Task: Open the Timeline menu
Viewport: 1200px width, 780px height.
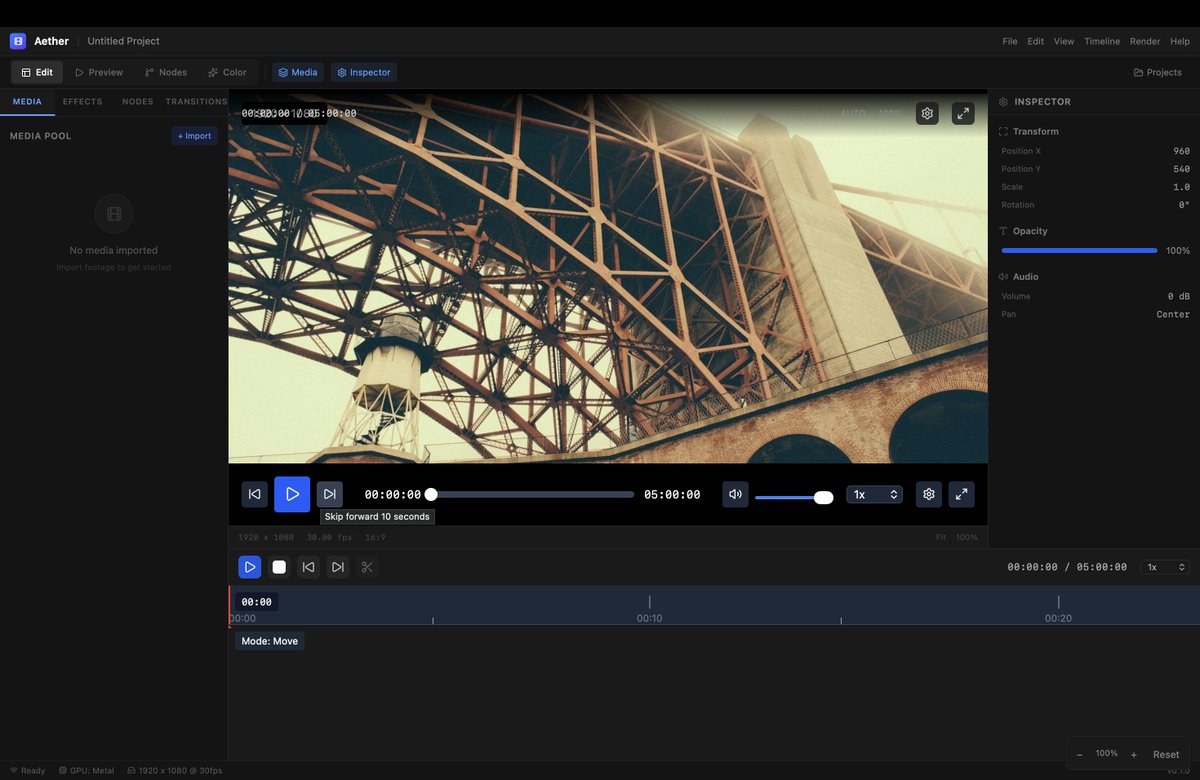Action: 1102,41
